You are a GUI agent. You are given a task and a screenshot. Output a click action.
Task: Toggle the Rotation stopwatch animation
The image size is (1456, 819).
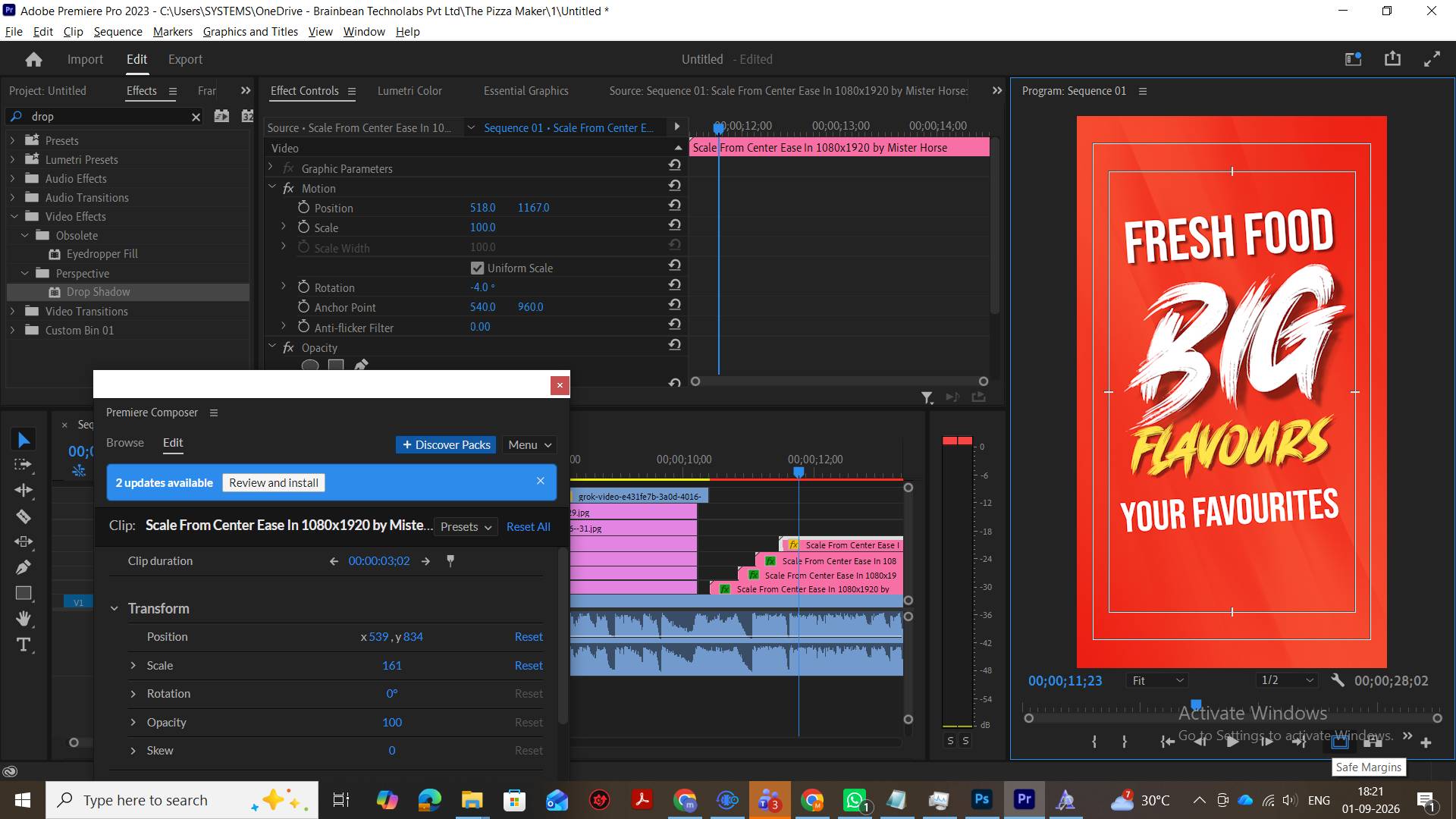[x=303, y=287]
